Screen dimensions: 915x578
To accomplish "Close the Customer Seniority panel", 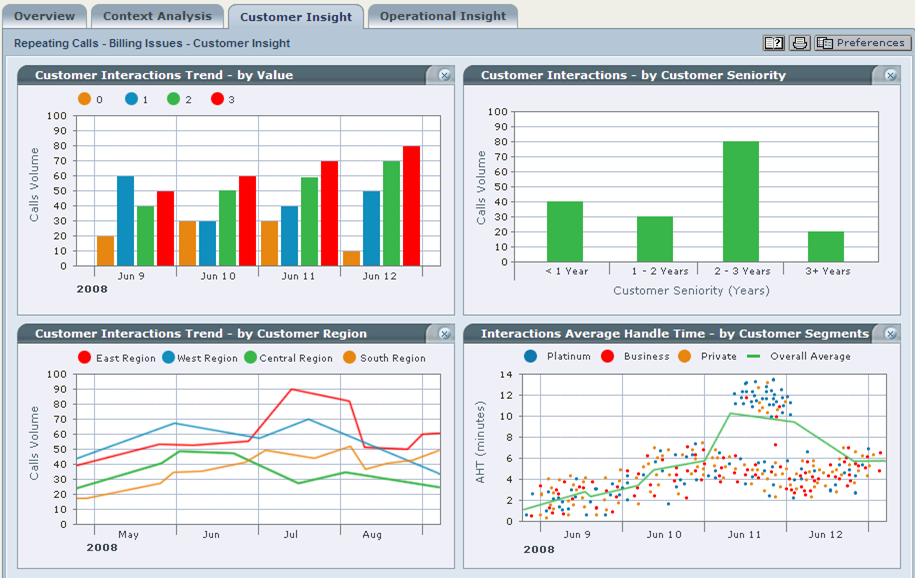I will pyautogui.click(x=890, y=75).
